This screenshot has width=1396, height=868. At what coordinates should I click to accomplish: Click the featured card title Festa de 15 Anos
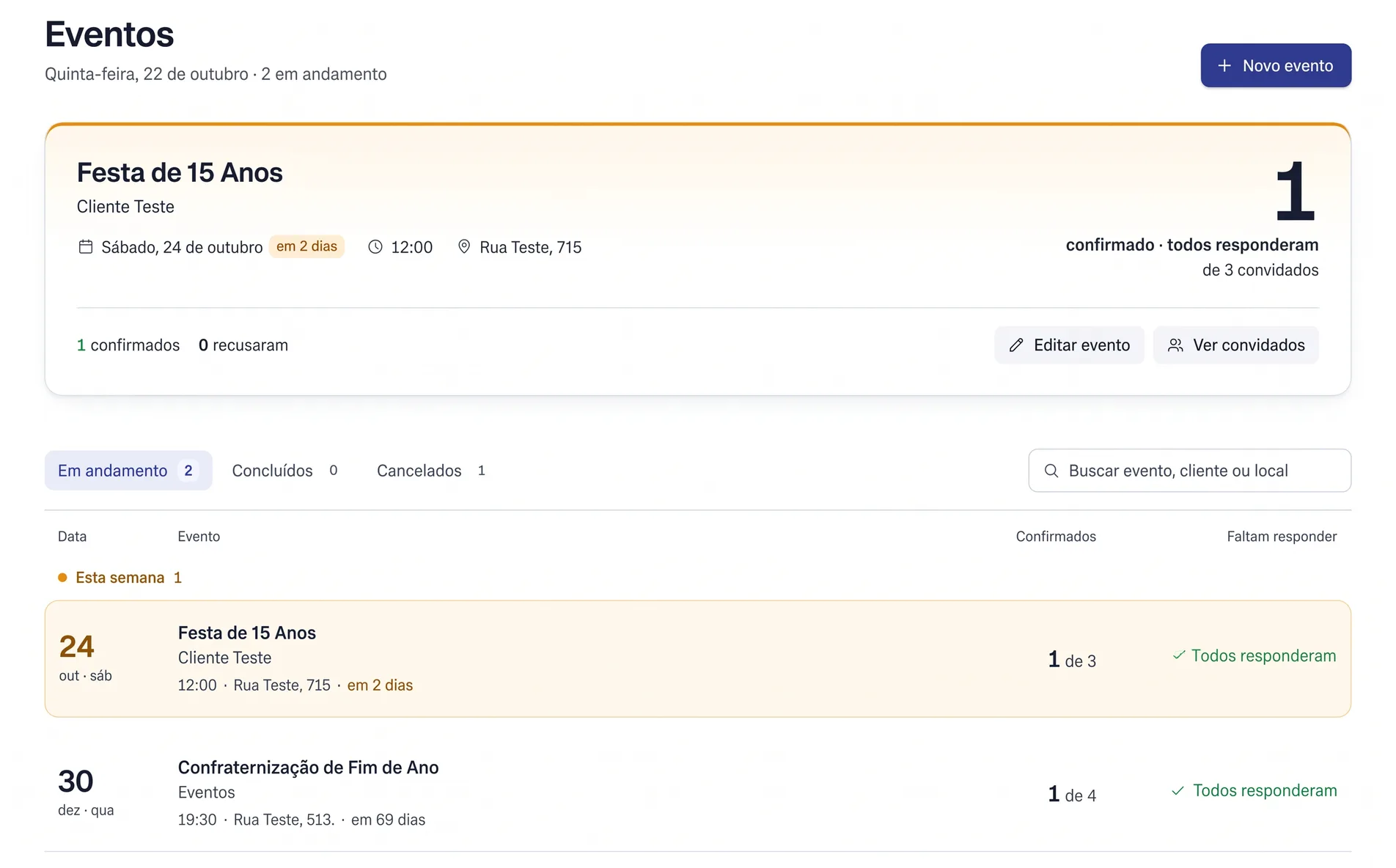coord(180,172)
